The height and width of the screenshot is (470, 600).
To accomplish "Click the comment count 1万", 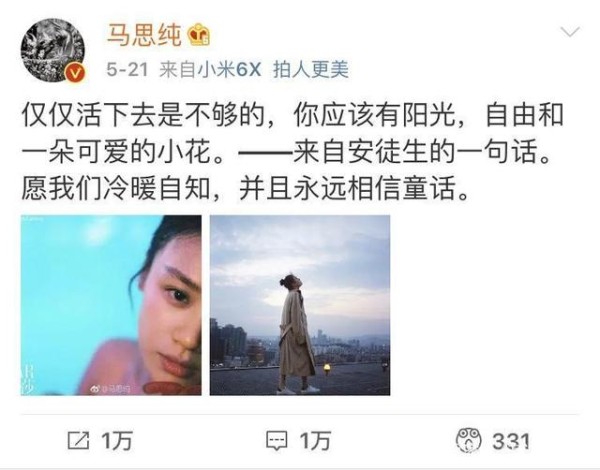I will point(315,441).
